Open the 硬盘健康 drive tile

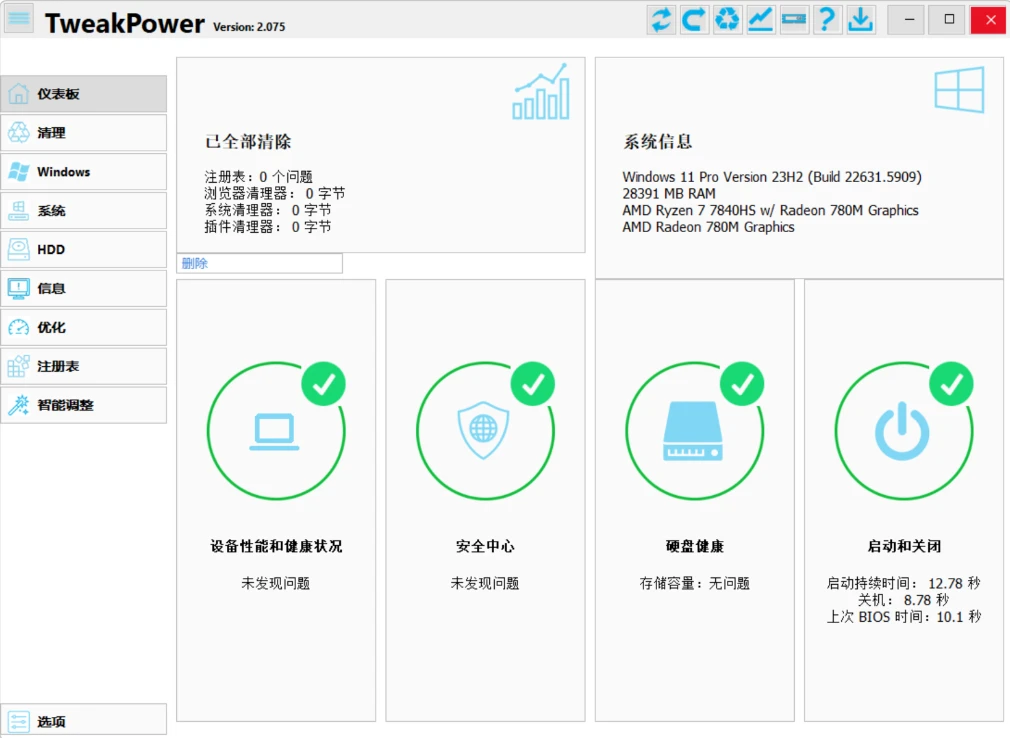point(694,431)
